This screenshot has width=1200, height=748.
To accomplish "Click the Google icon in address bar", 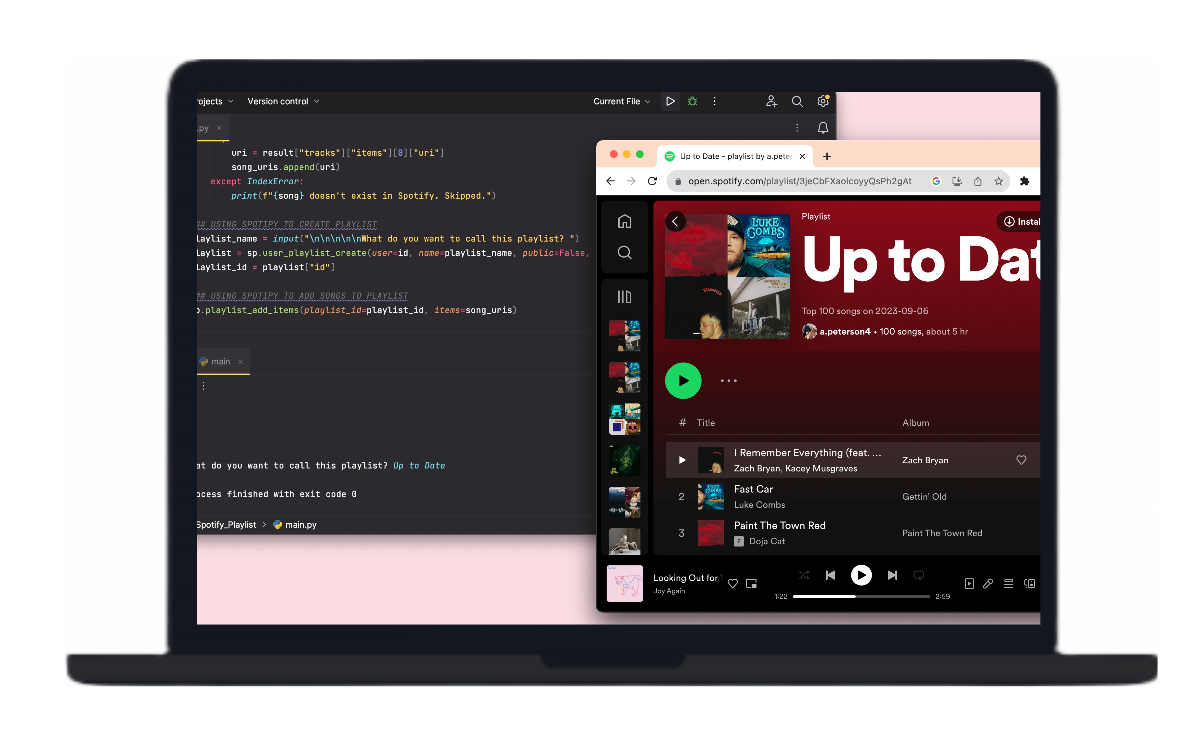I will coord(936,181).
